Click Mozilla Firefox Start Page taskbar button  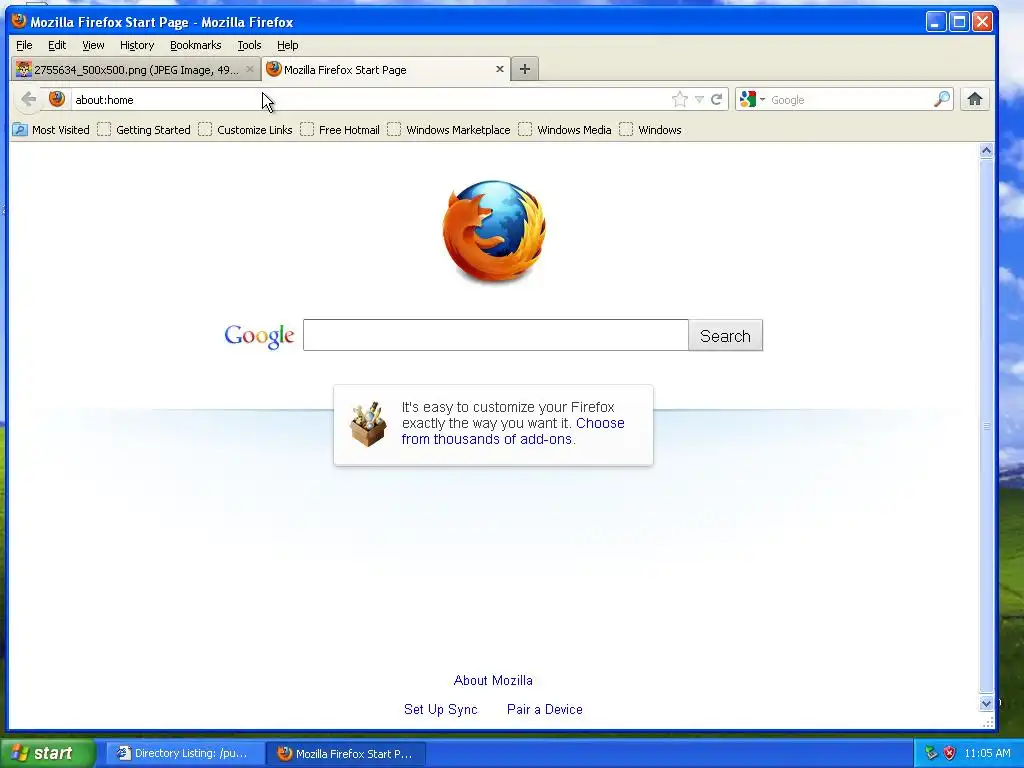pos(346,754)
